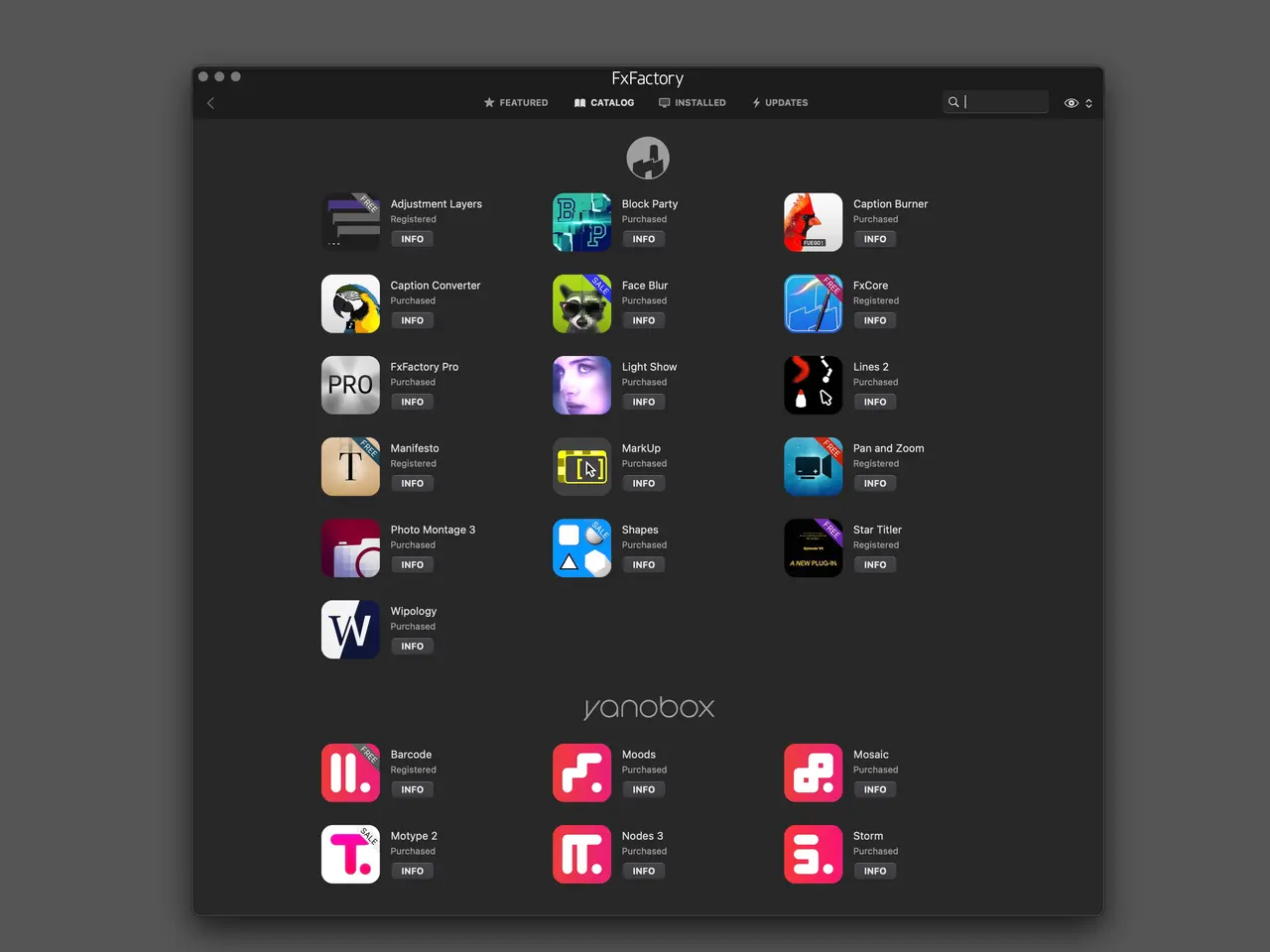The image size is (1270, 952).
Task: Switch to the Installed tab
Action: [693, 103]
